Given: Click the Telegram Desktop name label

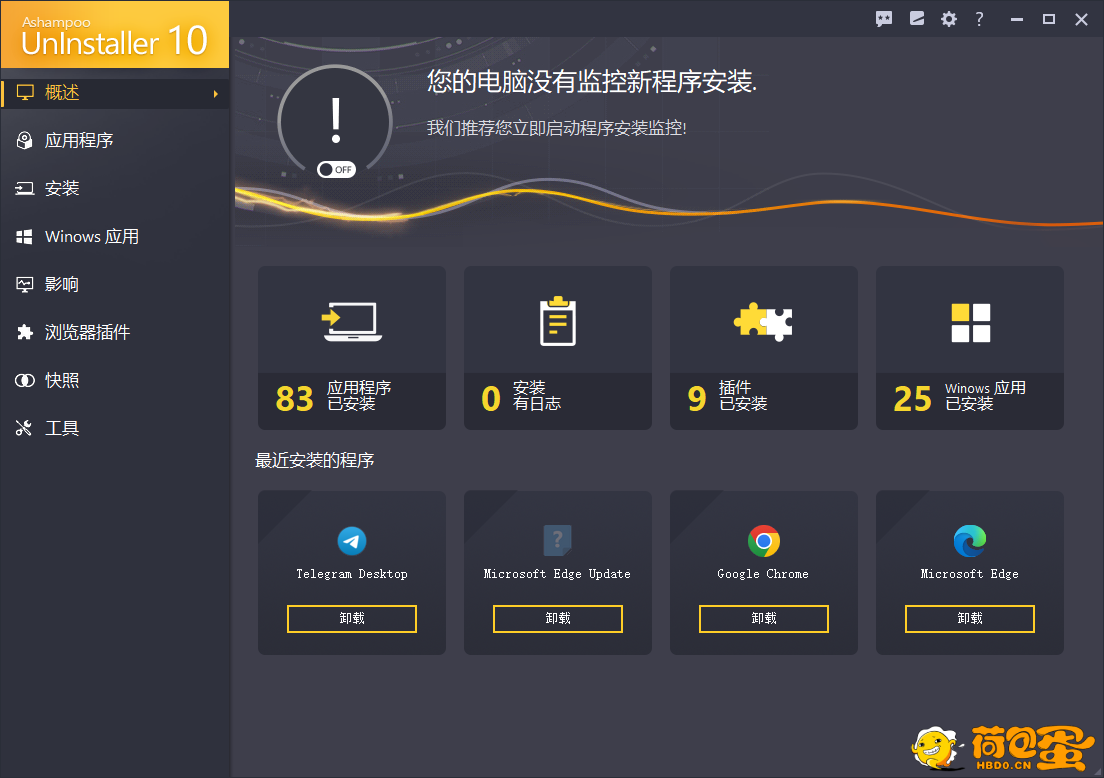Looking at the screenshot, I should pos(352,574).
